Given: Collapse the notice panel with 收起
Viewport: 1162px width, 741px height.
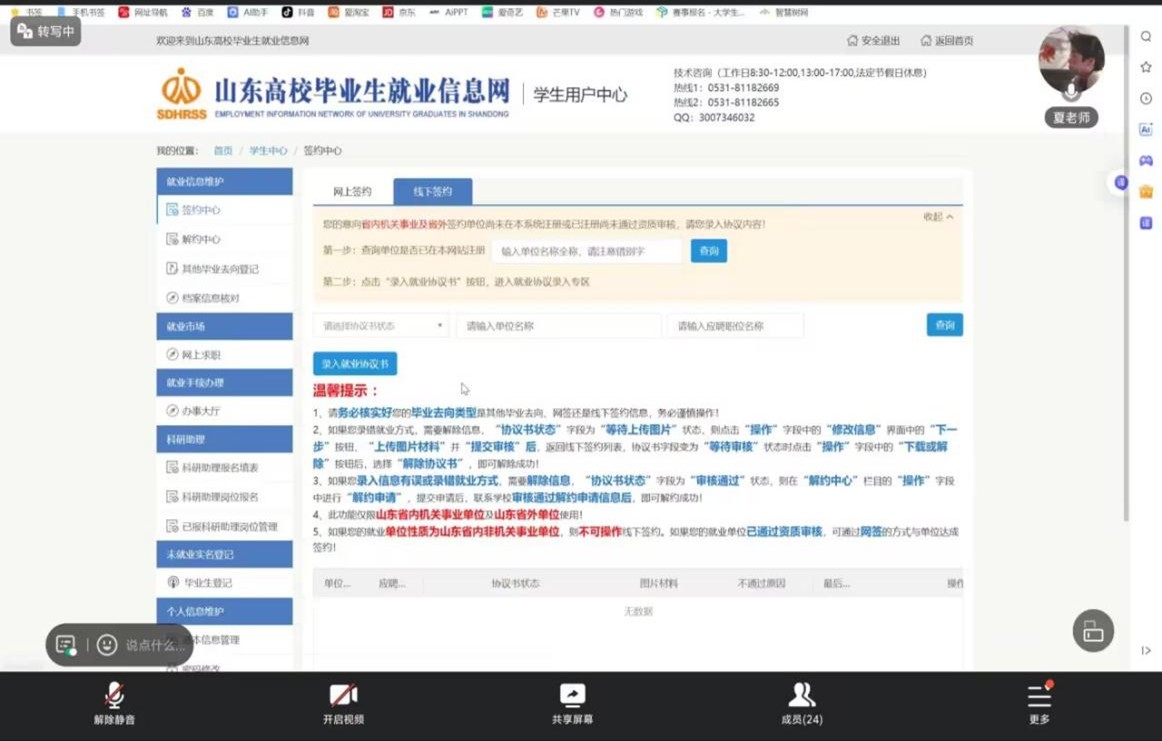Looking at the screenshot, I should point(937,217).
